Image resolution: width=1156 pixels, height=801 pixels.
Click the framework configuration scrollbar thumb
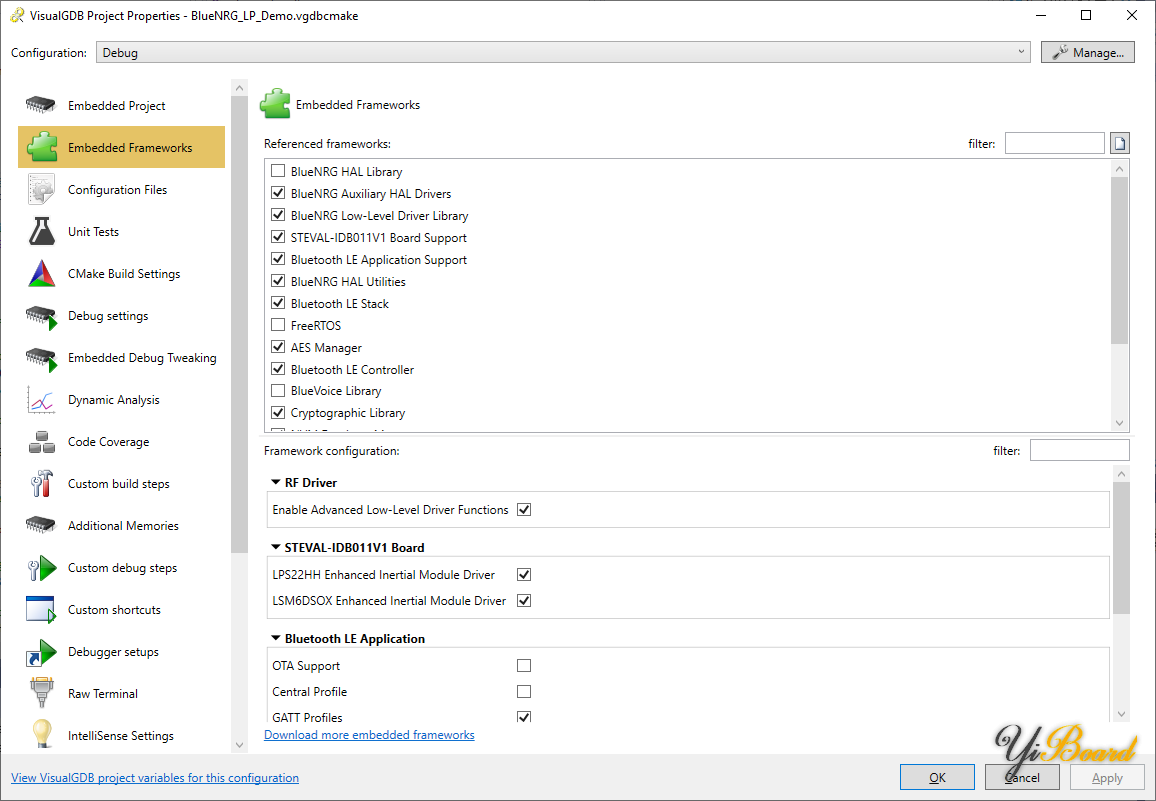1121,548
